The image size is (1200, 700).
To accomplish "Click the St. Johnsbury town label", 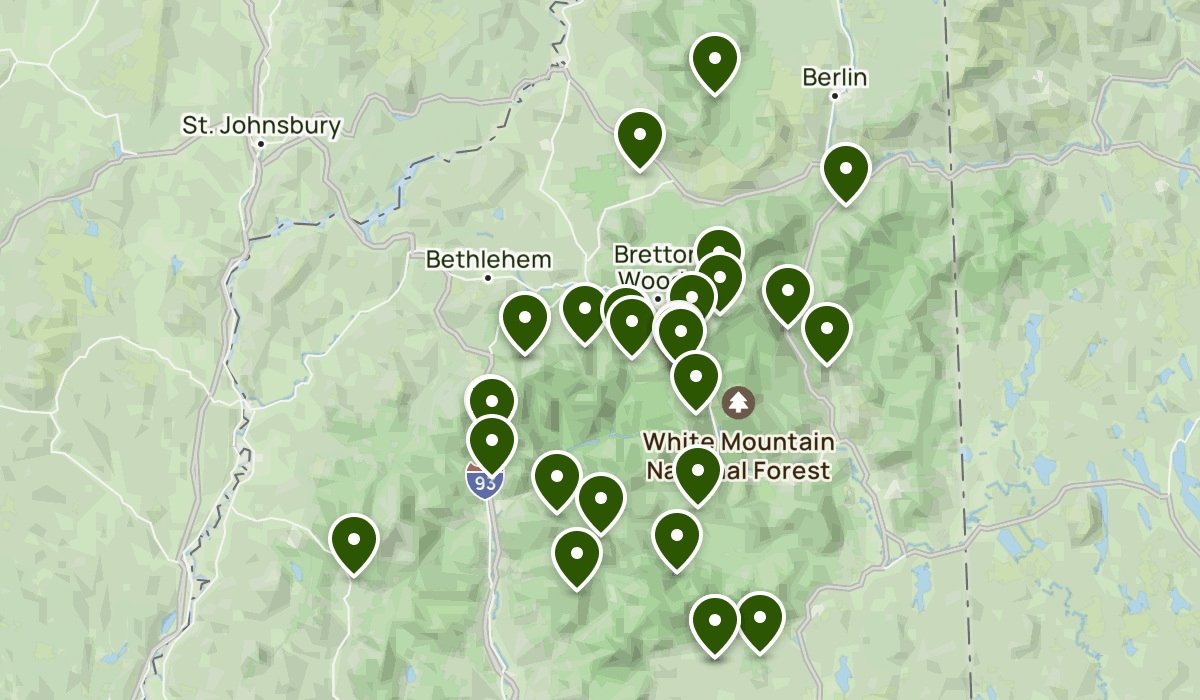I will tap(261, 126).
